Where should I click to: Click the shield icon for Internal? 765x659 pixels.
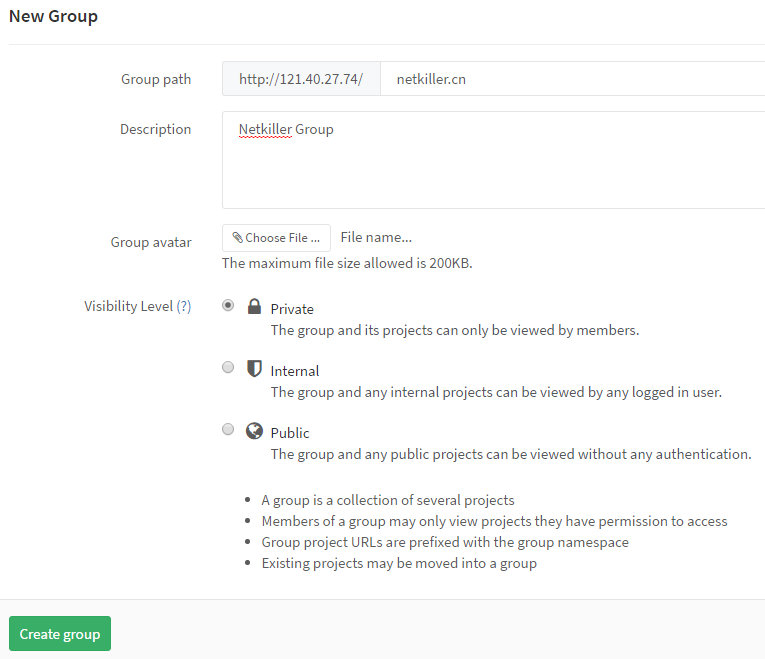tap(254, 369)
